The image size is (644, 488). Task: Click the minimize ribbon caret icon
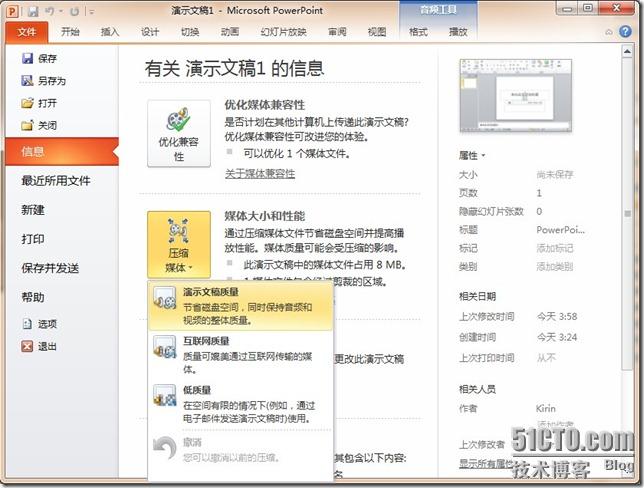[609, 32]
